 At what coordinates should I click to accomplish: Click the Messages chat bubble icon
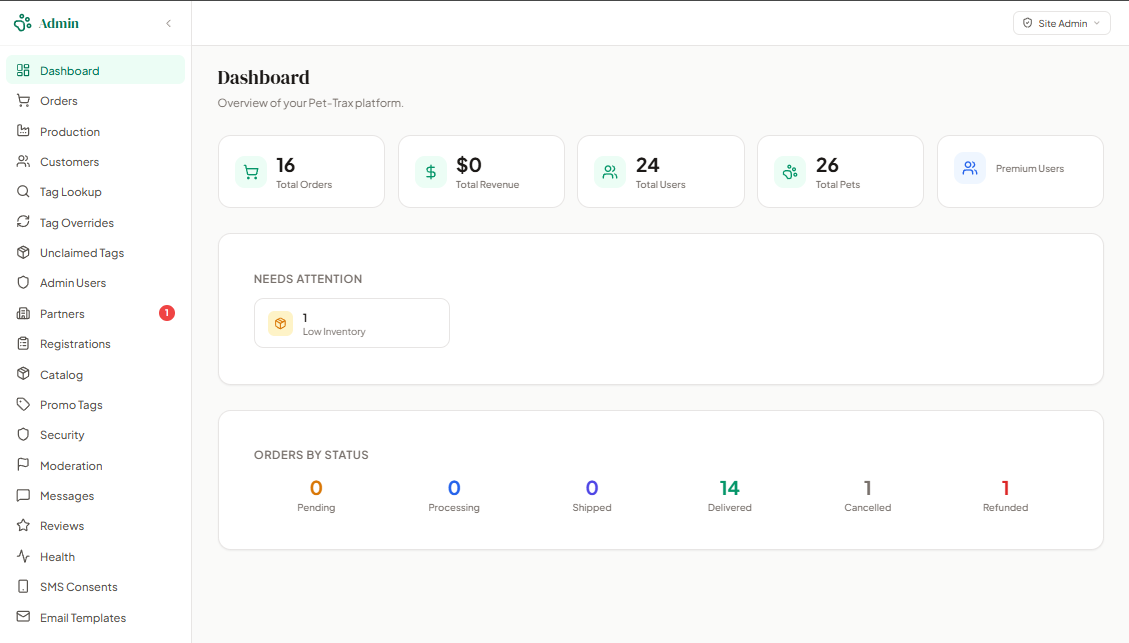[23, 495]
